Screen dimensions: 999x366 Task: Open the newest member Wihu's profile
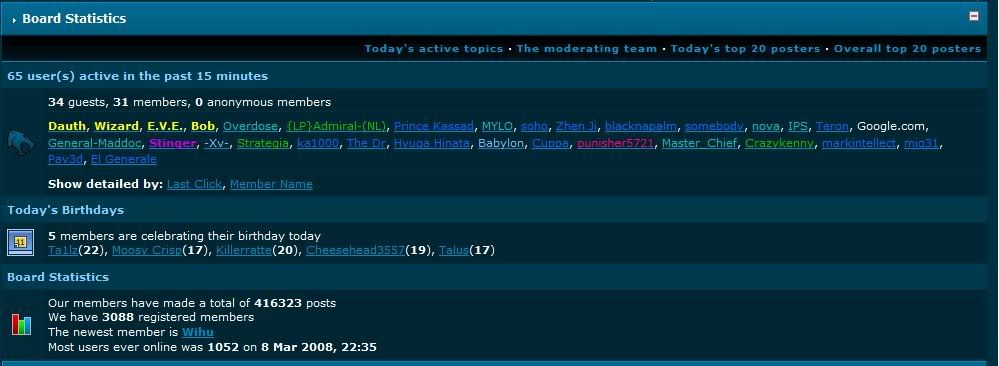[198, 332]
